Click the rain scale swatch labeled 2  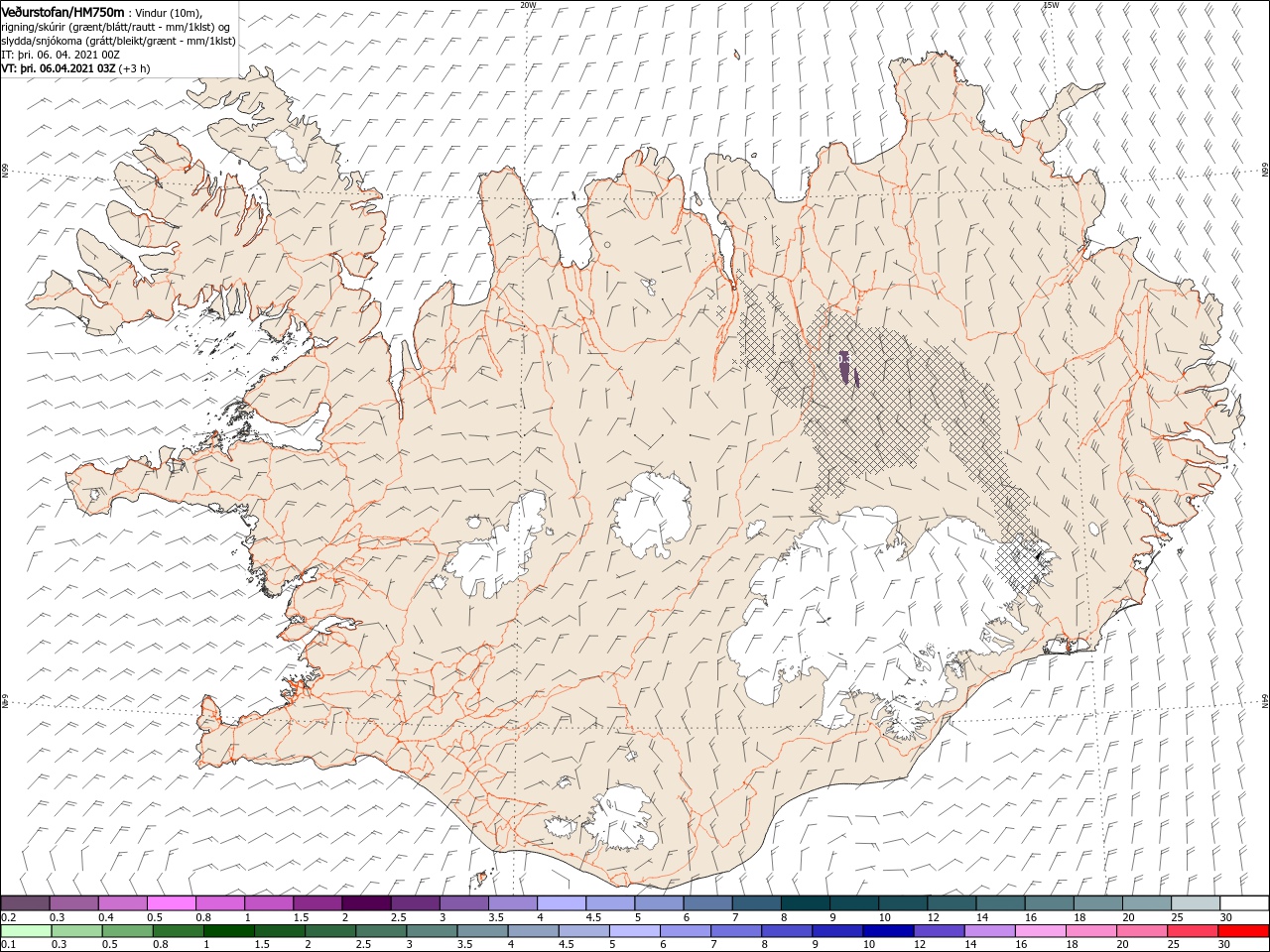(329, 930)
